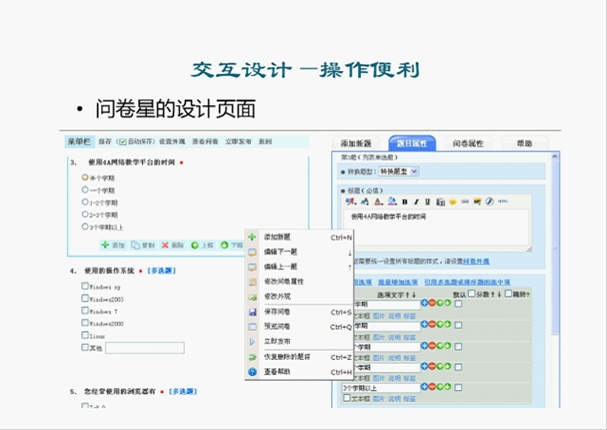607x430 pixels.
Task: Click the floppy disk icon beside 保存问卷
Action: 252,312
